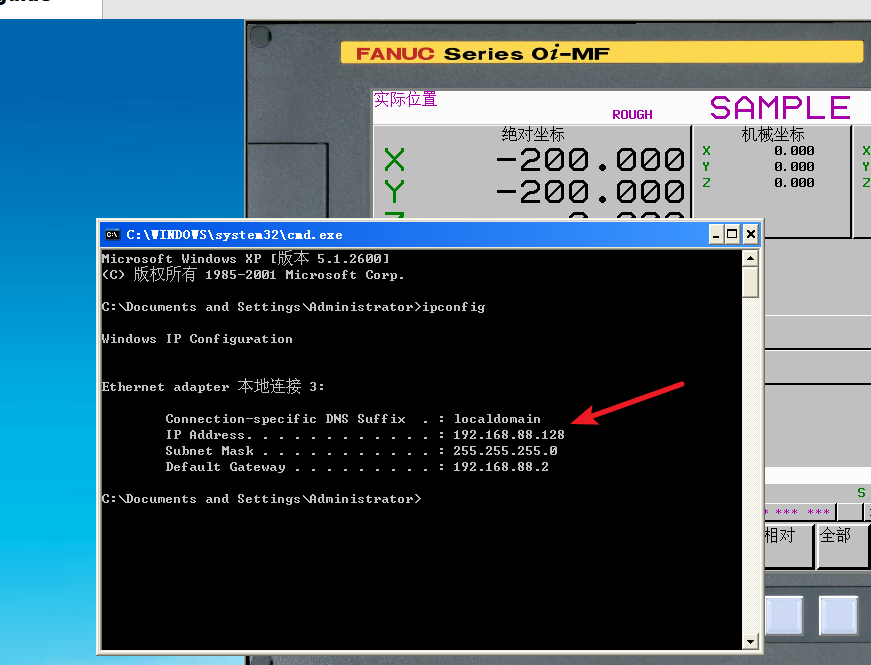
Task: Click the cmd.exe title bar icon
Action: click(113, 234)
